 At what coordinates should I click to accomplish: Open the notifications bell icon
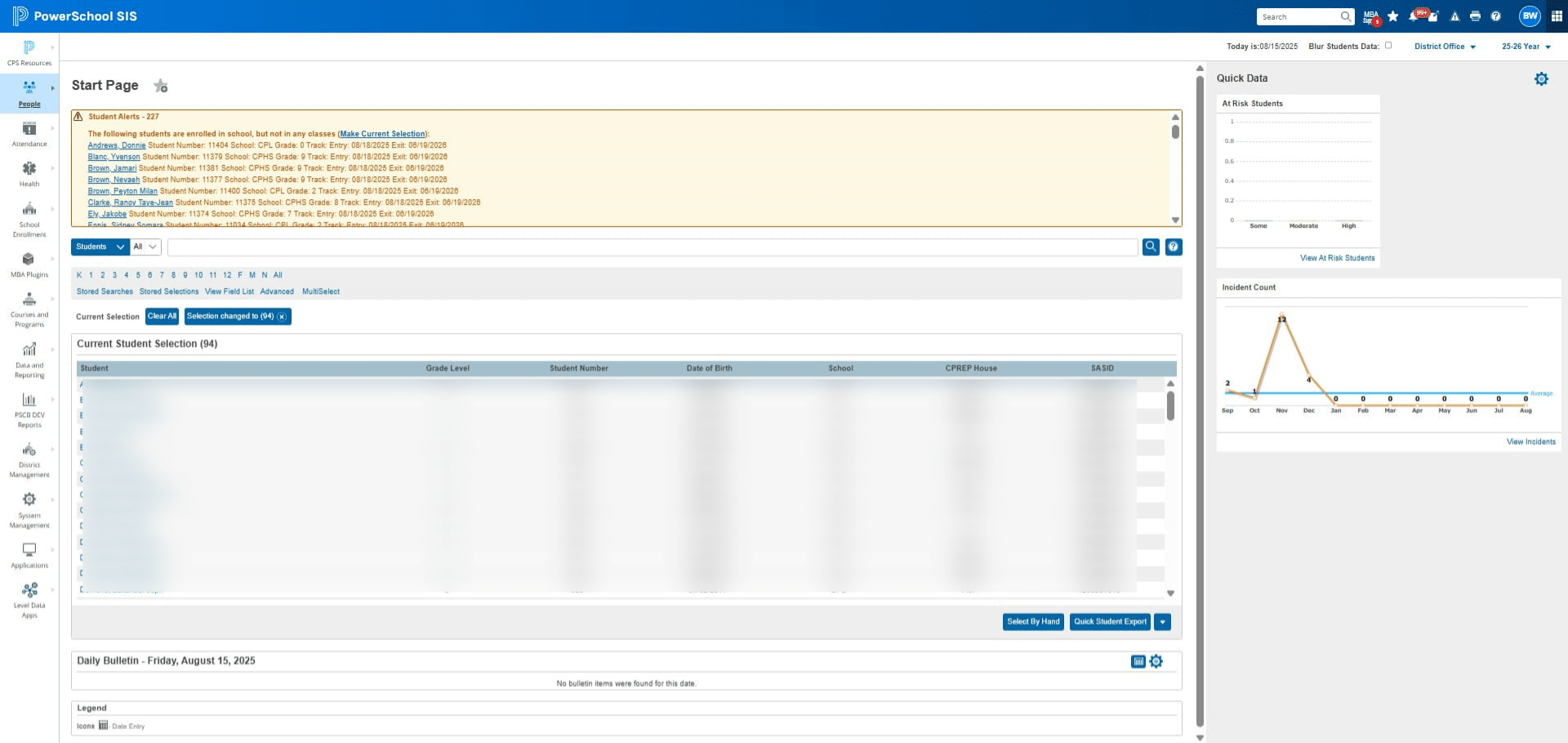(x=1414, y=16)
